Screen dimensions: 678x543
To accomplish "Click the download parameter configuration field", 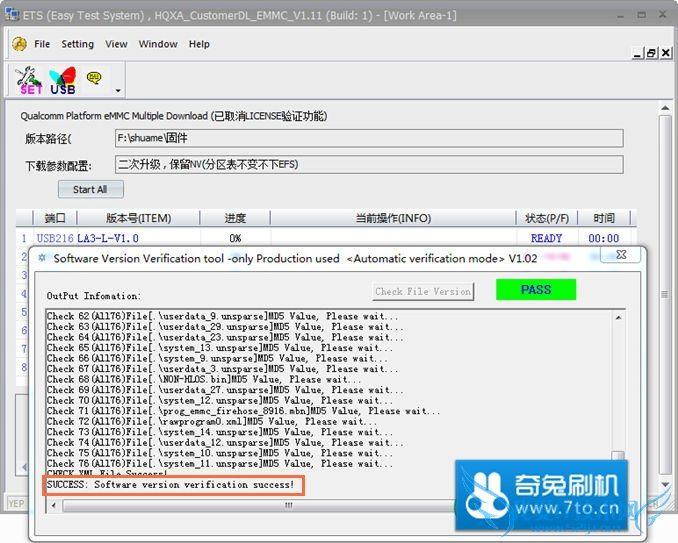I will 369,165.
